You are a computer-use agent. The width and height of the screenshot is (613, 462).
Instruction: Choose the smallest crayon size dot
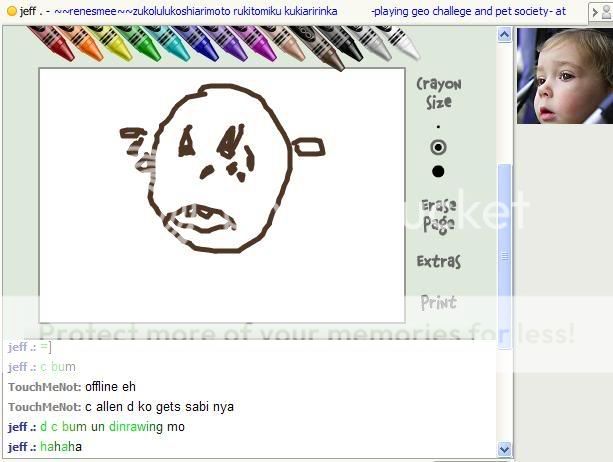coord(438,126)
